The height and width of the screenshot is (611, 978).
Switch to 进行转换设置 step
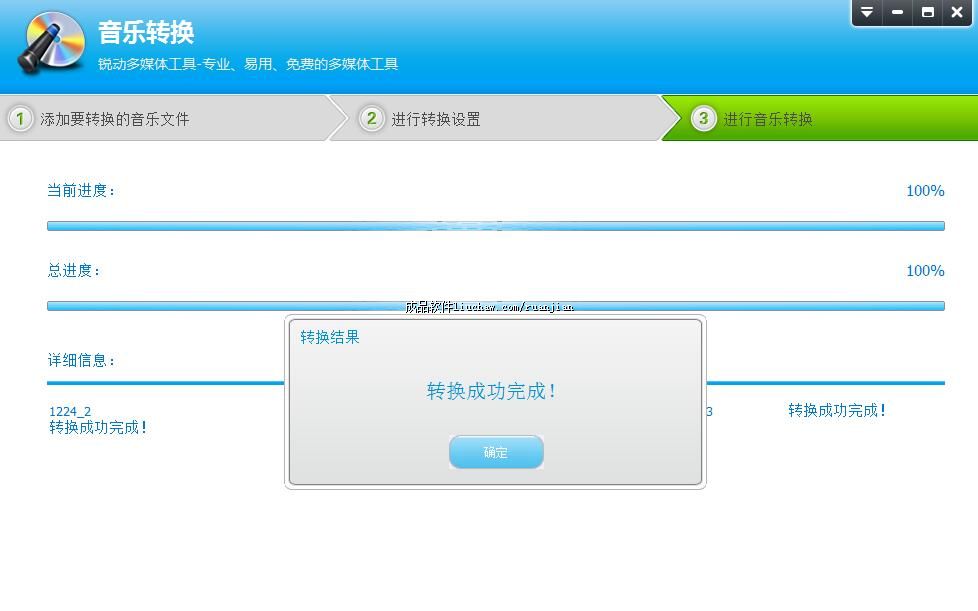tap(436, 119)
